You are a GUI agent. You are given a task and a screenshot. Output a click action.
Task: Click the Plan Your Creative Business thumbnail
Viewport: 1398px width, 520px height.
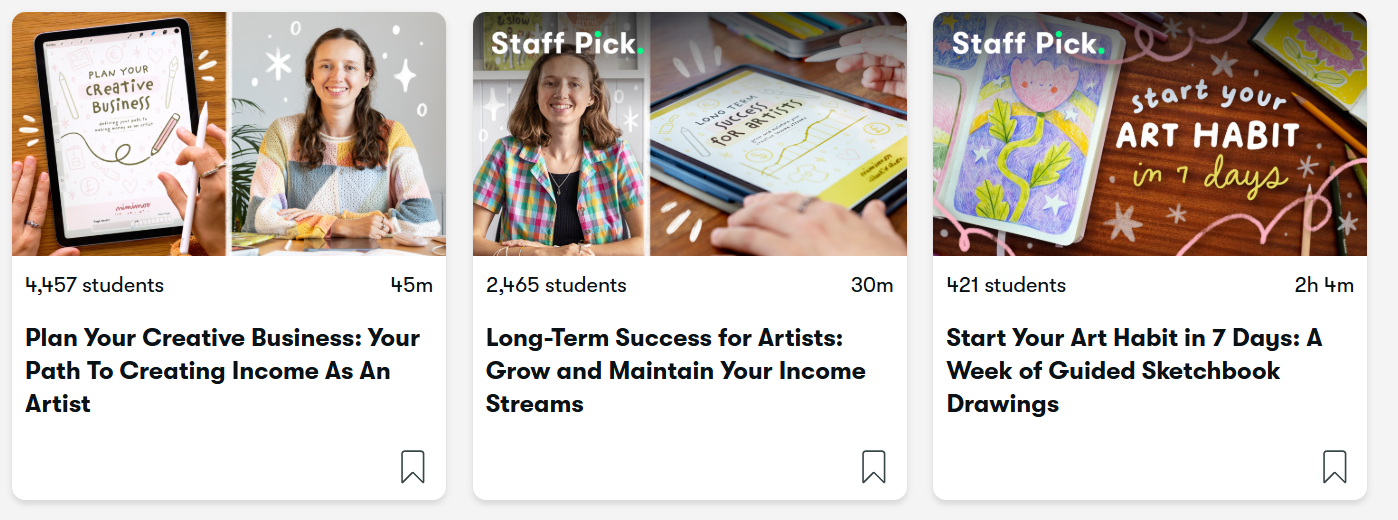click(x=229, y=134)
